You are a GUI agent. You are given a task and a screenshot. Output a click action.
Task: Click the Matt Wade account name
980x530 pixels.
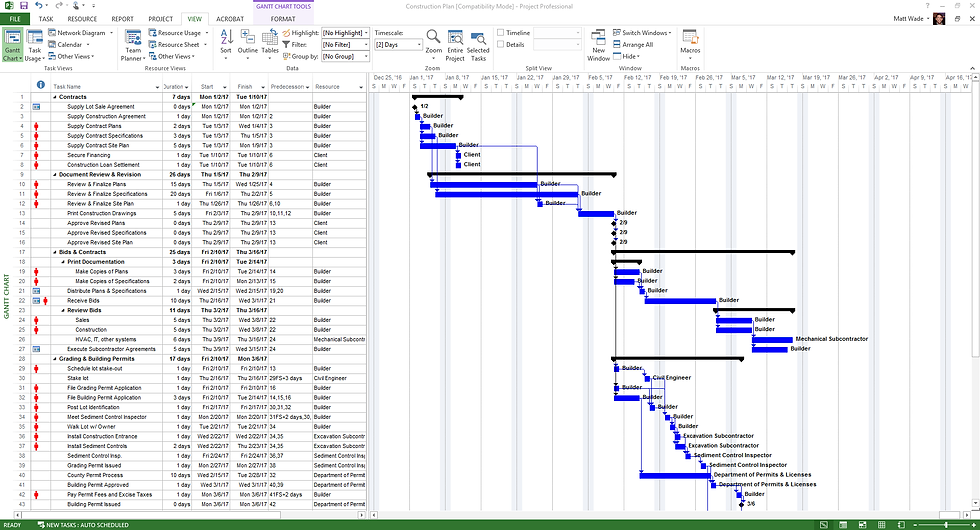tap(908, 19)
